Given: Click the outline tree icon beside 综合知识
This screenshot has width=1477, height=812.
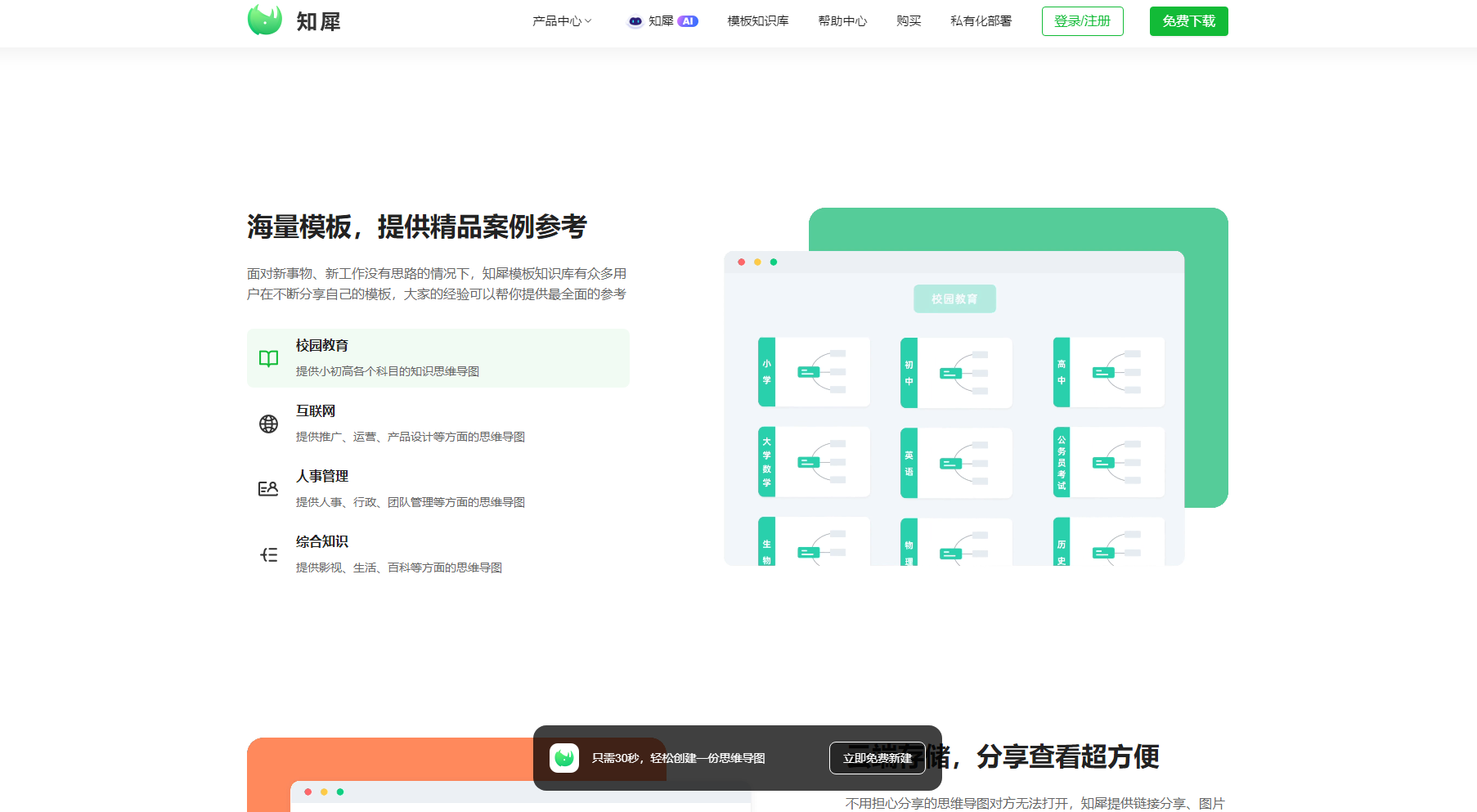Looking at the screenshot, I should click(x=268, y=554).
